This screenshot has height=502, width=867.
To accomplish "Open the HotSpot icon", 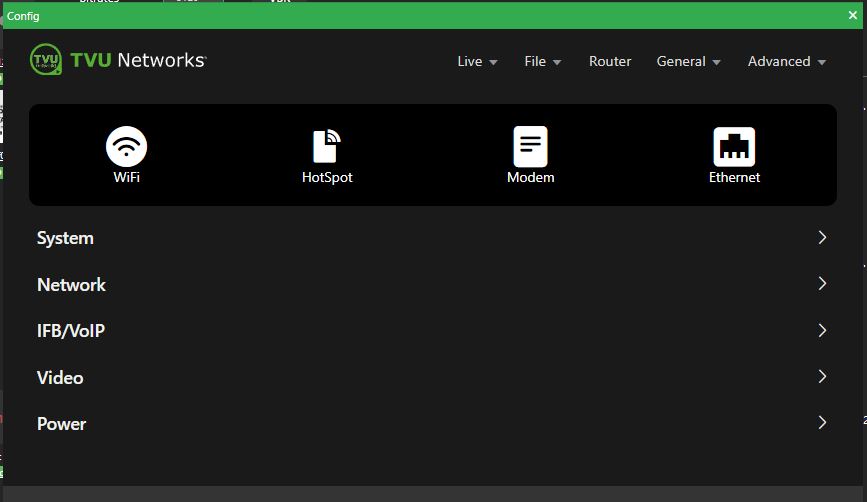I will [x=327, y=147].
